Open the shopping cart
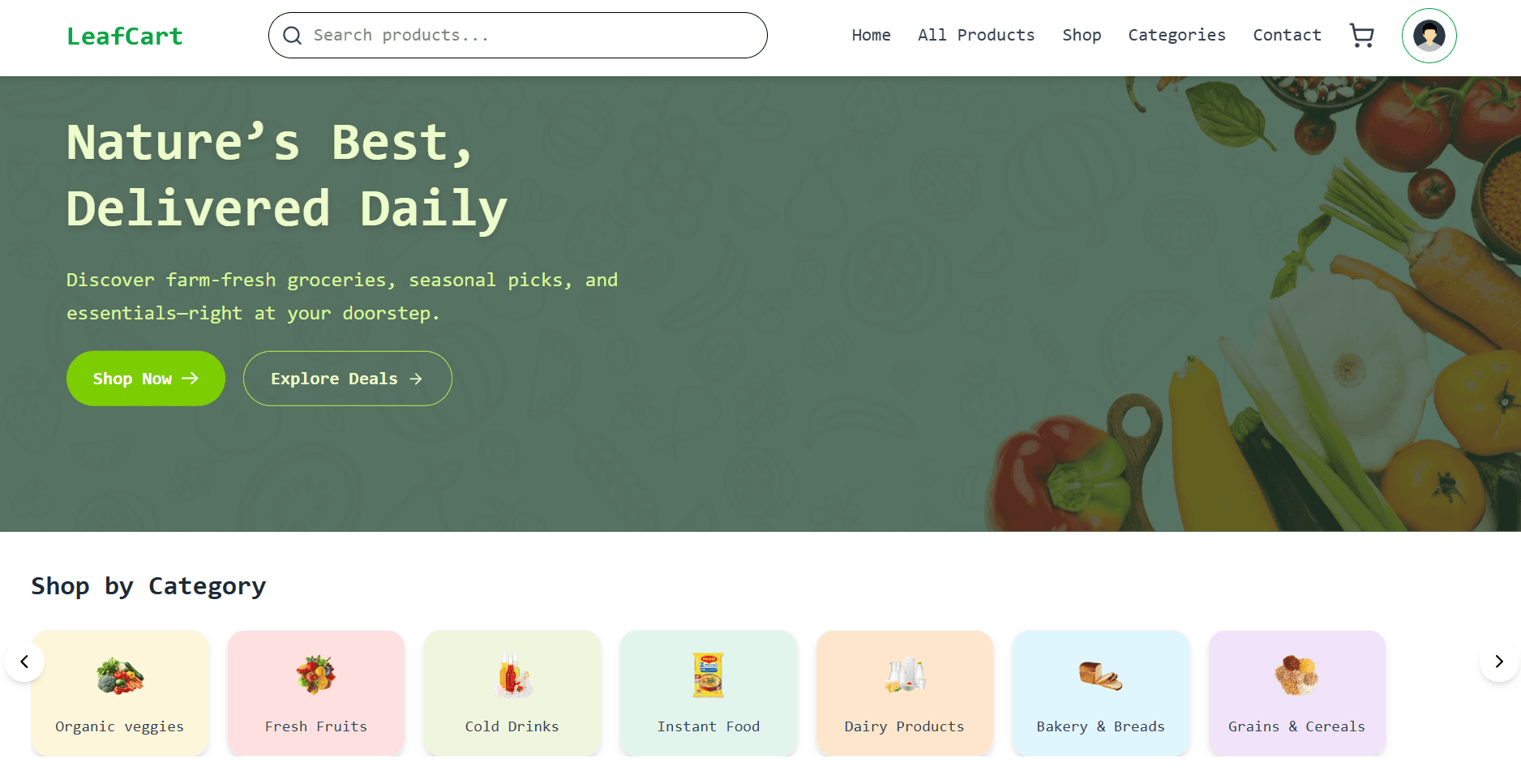Screen dimensions: 1521x784 click(x=1361, y=35)
